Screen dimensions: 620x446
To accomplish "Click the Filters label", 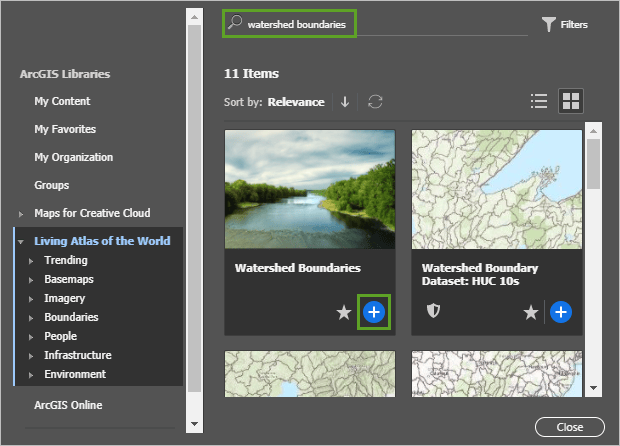I will [x=574, y=25].
